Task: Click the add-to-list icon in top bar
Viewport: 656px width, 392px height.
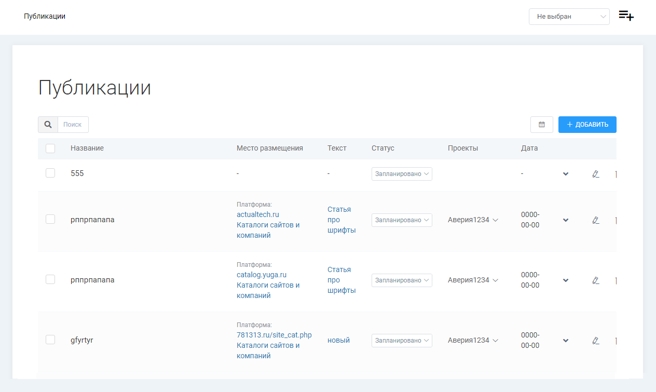Action: 626,16
